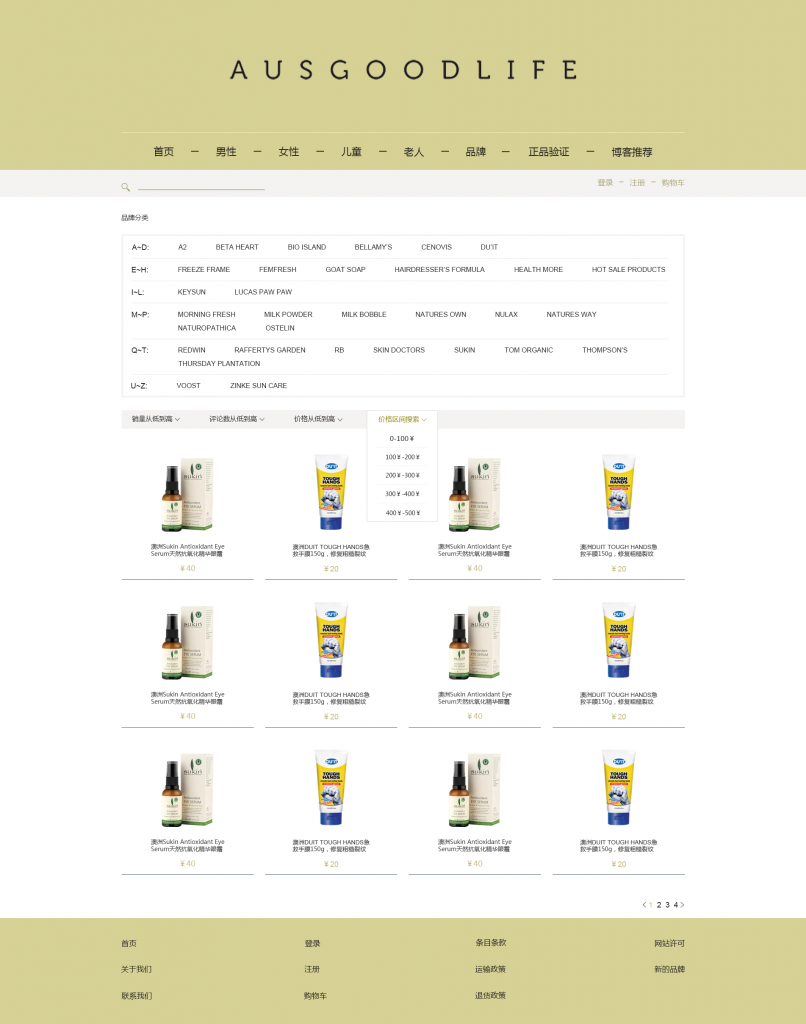Click 购物车 link beside the search bar

pos(673,183)
